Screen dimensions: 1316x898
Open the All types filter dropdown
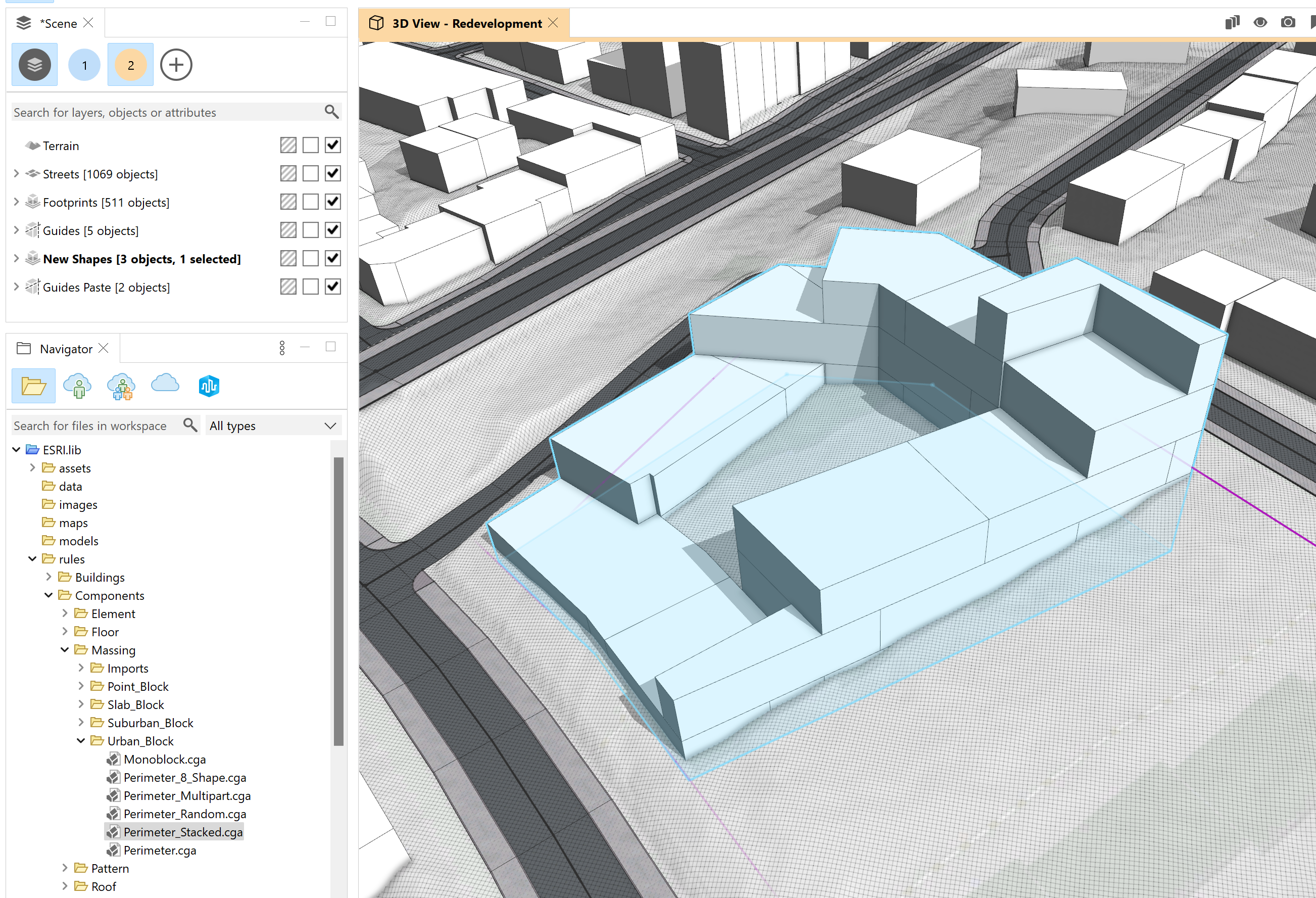(273, 426)
